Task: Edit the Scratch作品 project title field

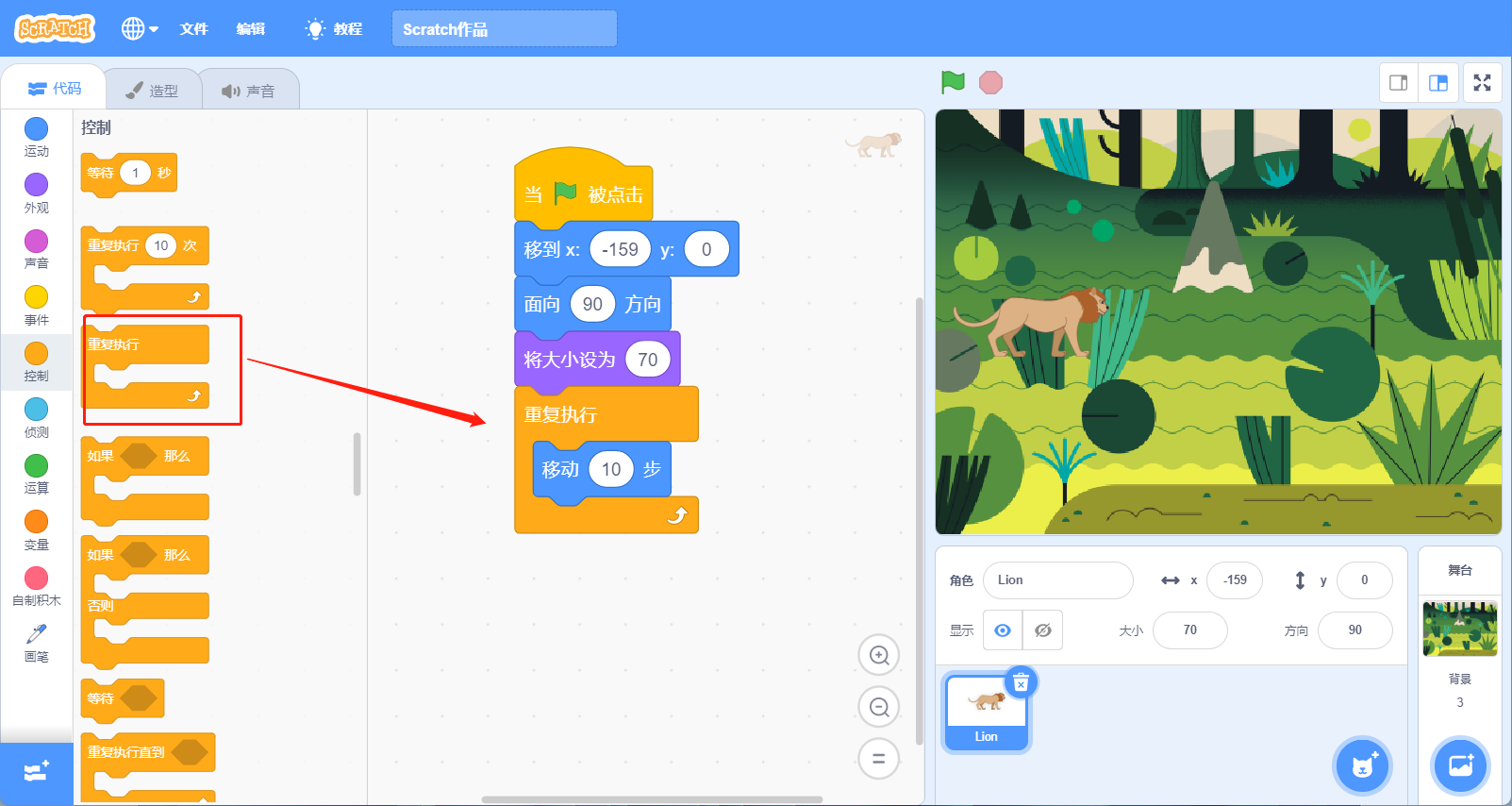Action: coord(505,29)
